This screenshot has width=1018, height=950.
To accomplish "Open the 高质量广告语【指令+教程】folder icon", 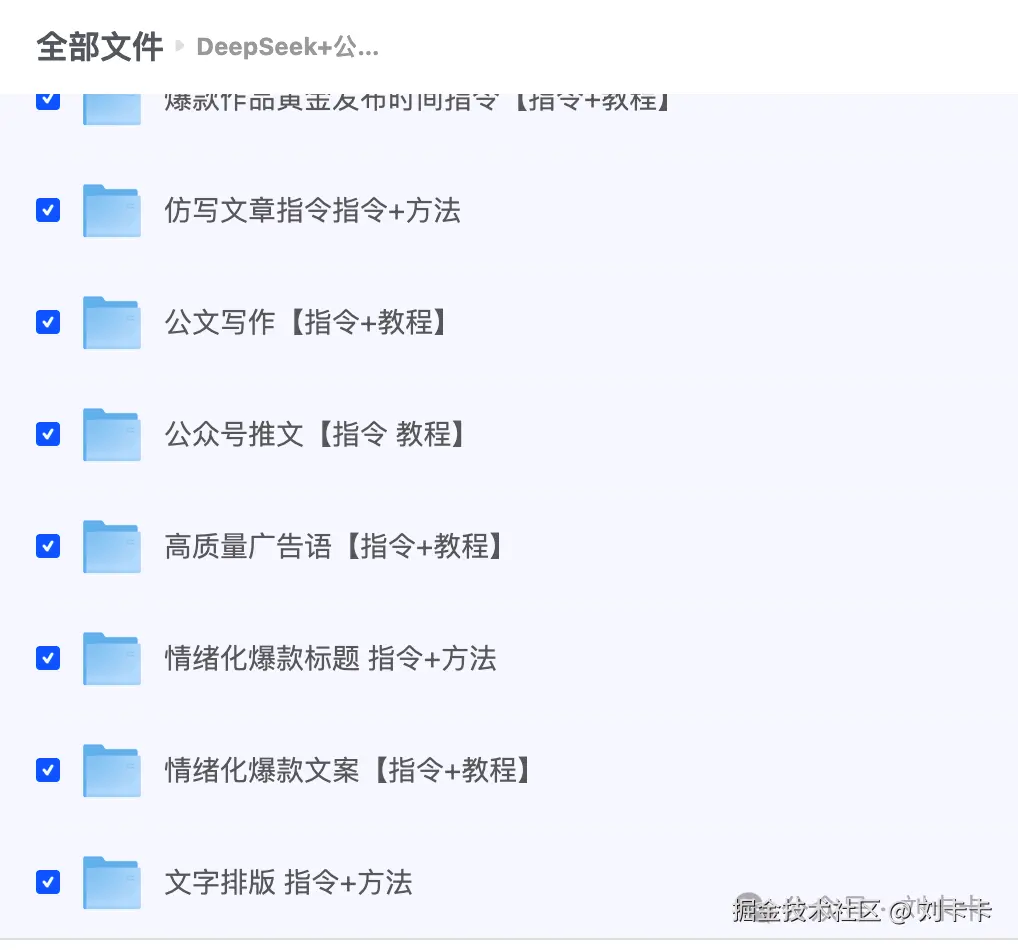I will pos(111,546).
